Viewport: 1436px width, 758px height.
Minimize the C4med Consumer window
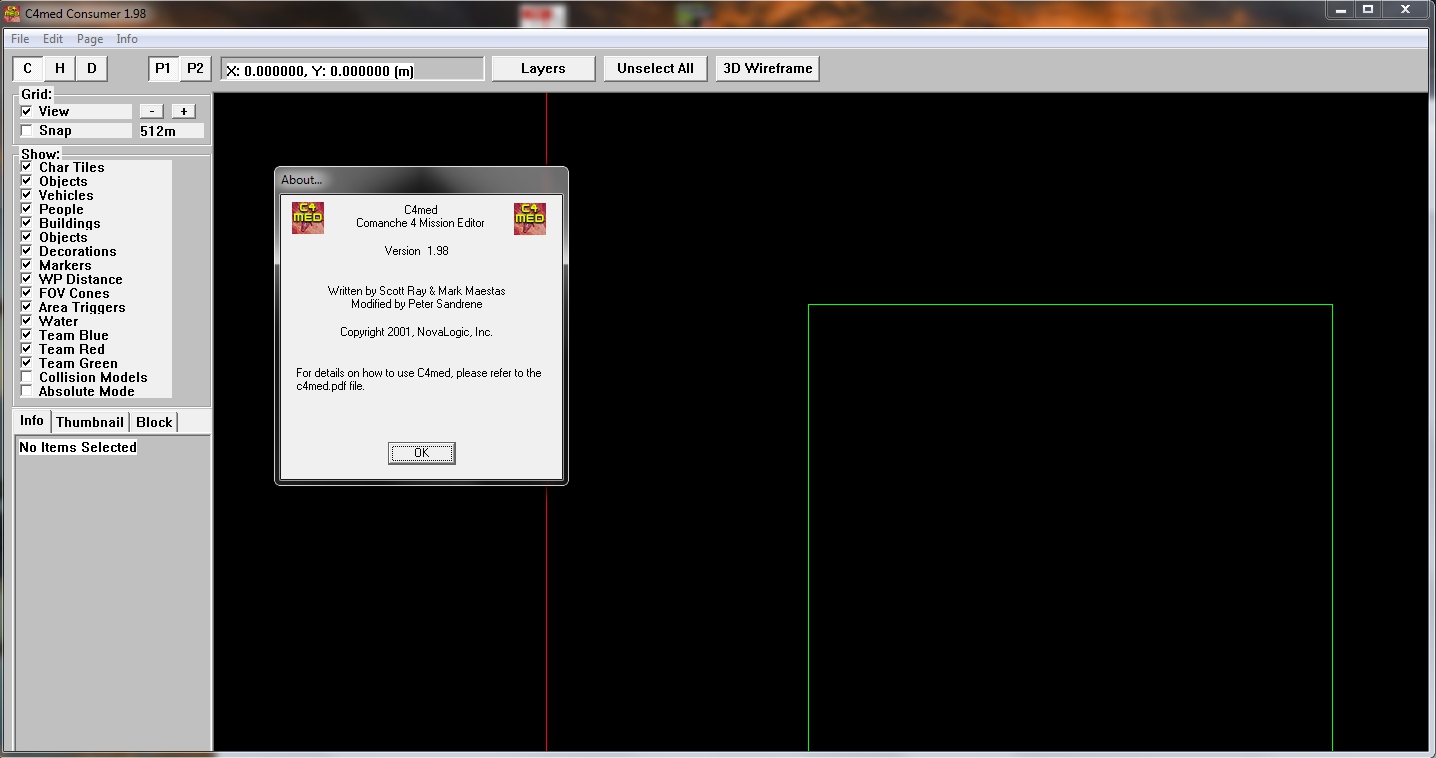tap(1341, 9)
